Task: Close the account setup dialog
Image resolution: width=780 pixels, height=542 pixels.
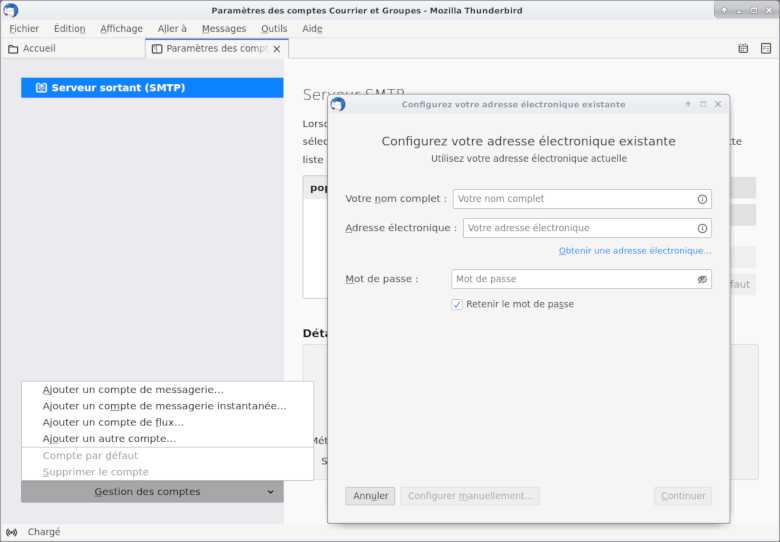Action: [718, 104]
